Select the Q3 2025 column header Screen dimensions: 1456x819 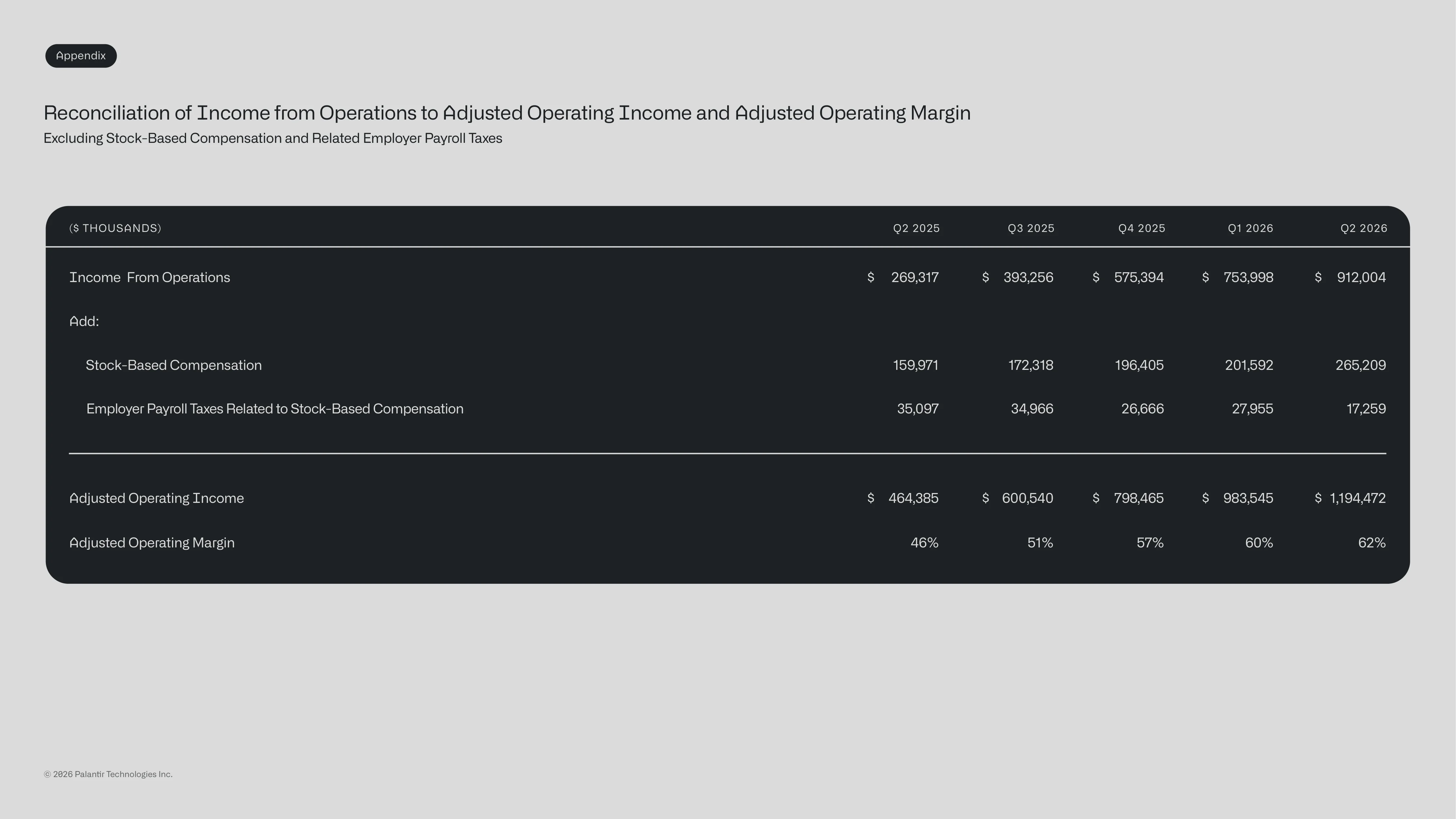click(x=1031, y=228)
